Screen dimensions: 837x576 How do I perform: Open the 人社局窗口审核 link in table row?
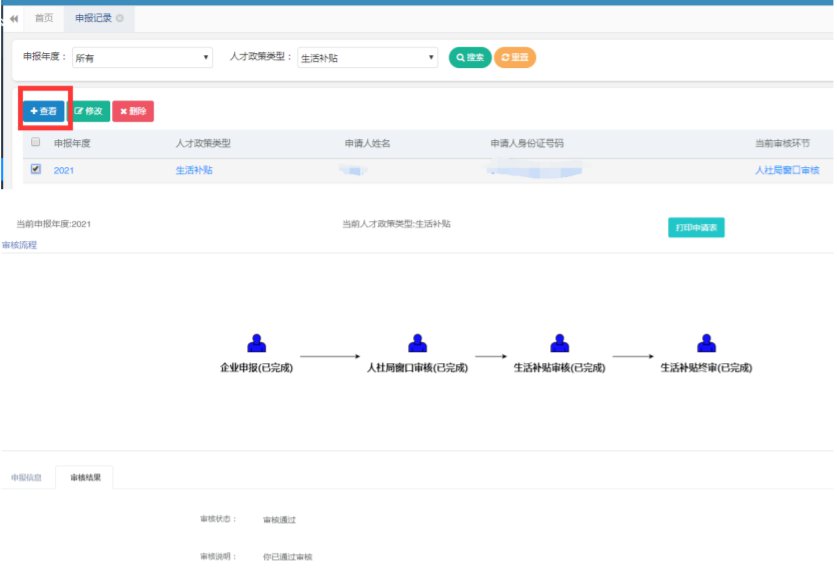787,171
